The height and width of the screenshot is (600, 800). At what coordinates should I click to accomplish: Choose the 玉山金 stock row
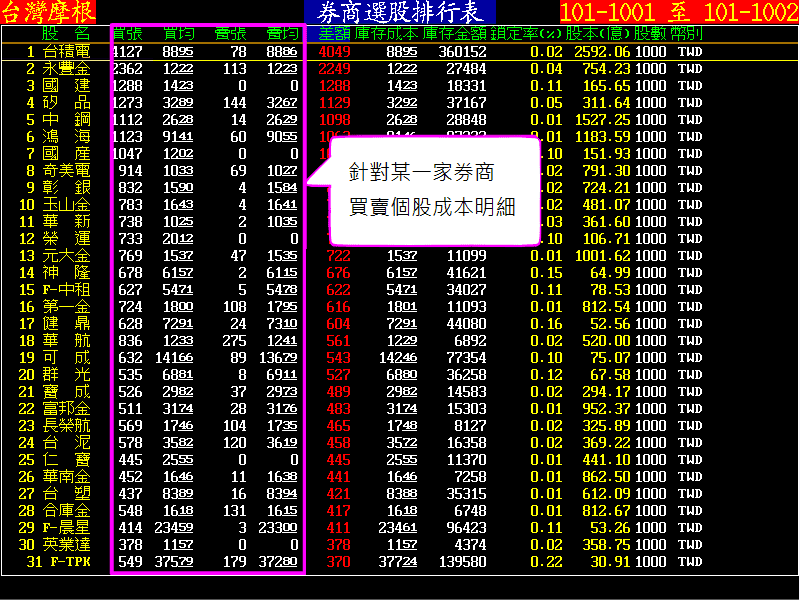(x=68, y=204)
